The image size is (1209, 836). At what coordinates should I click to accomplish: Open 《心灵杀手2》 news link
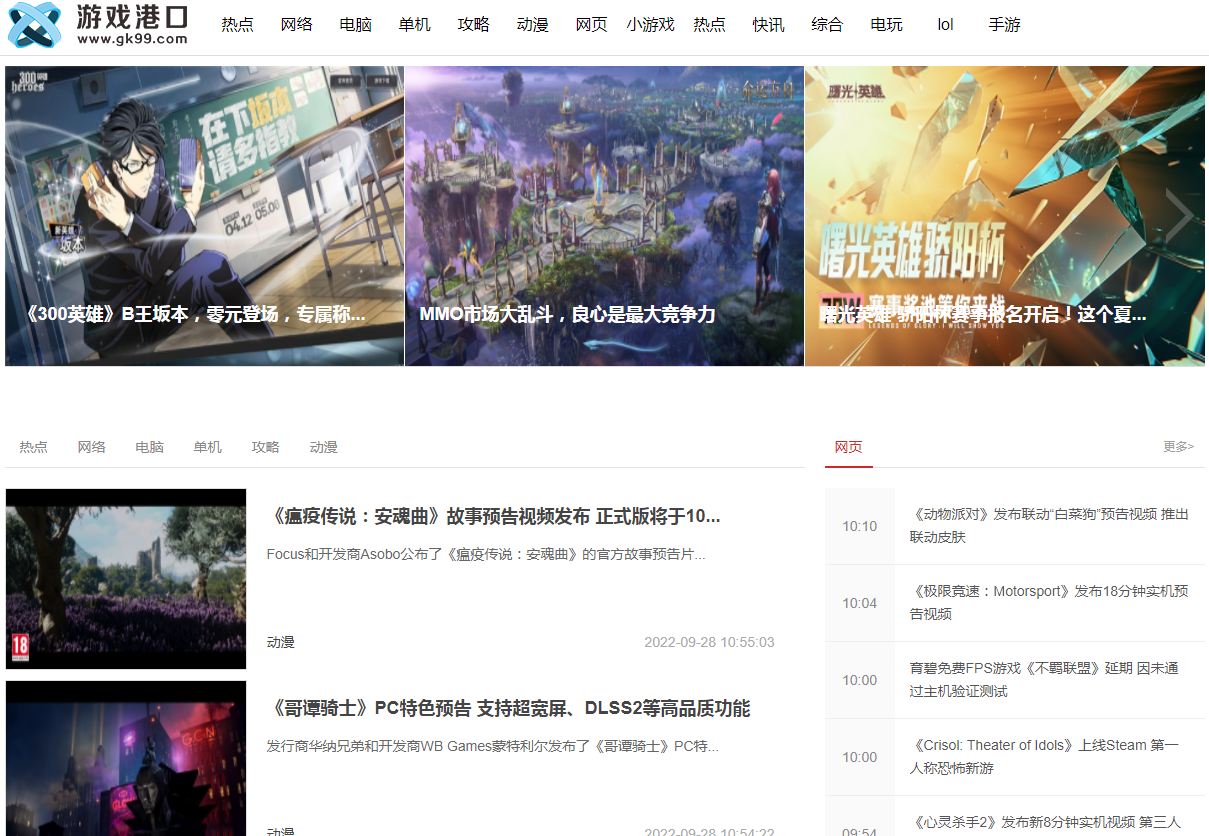(1045, 822)
